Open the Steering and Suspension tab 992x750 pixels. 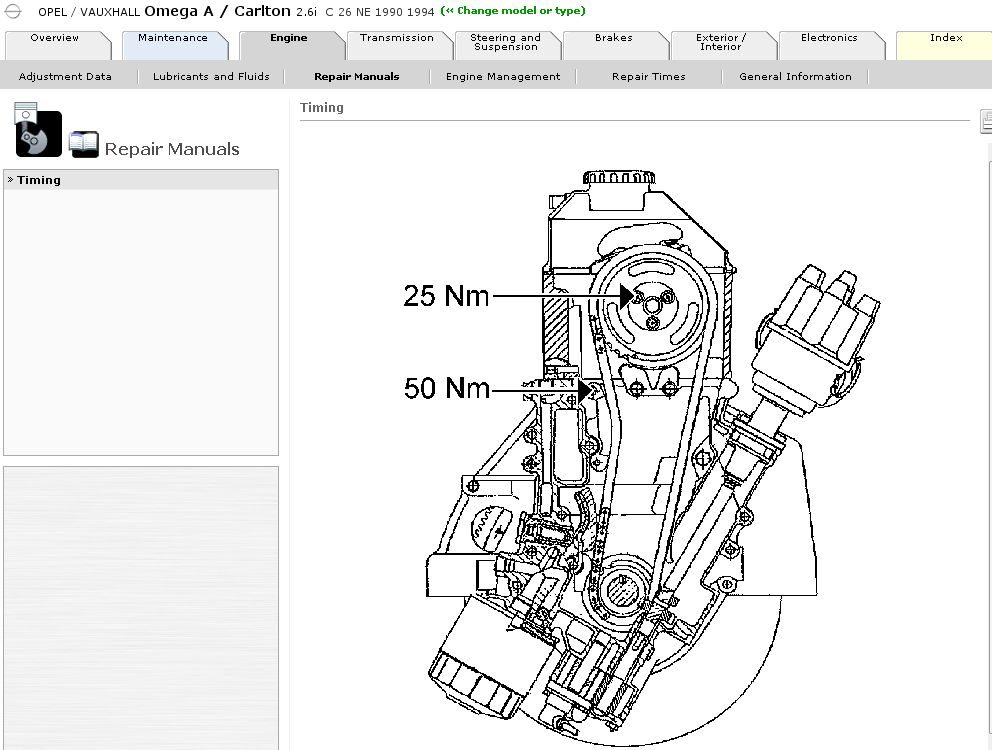tap(506, 42)
